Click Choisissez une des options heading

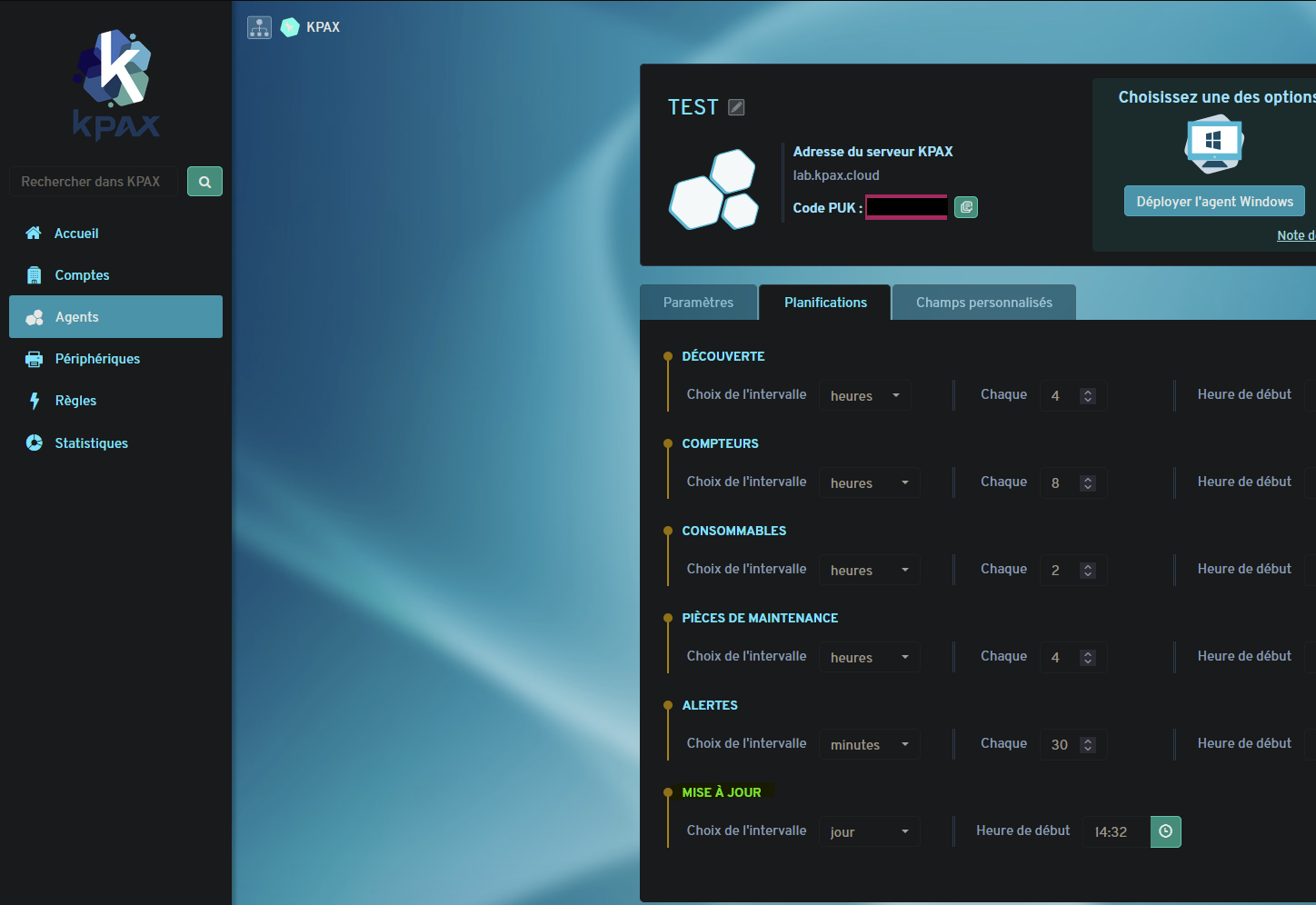pyautogui.click(x=1217, y=97)
